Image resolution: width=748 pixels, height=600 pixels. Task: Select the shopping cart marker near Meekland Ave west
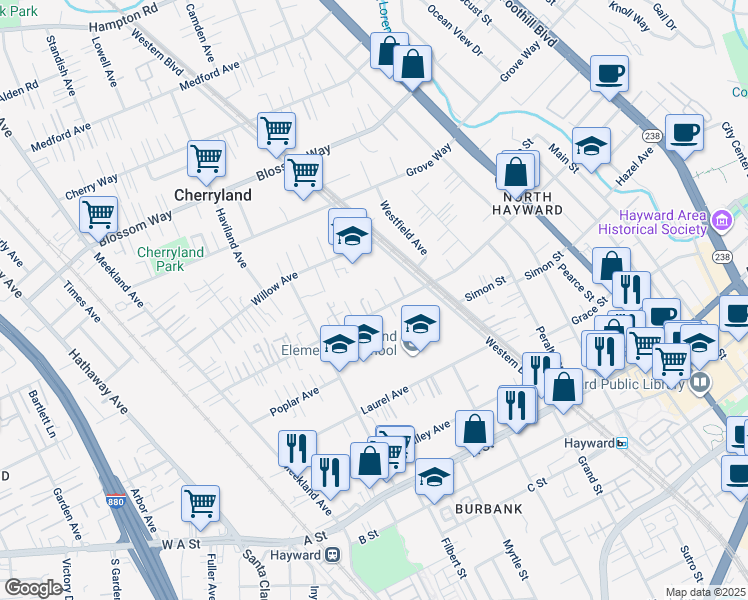tap(99, 214)
